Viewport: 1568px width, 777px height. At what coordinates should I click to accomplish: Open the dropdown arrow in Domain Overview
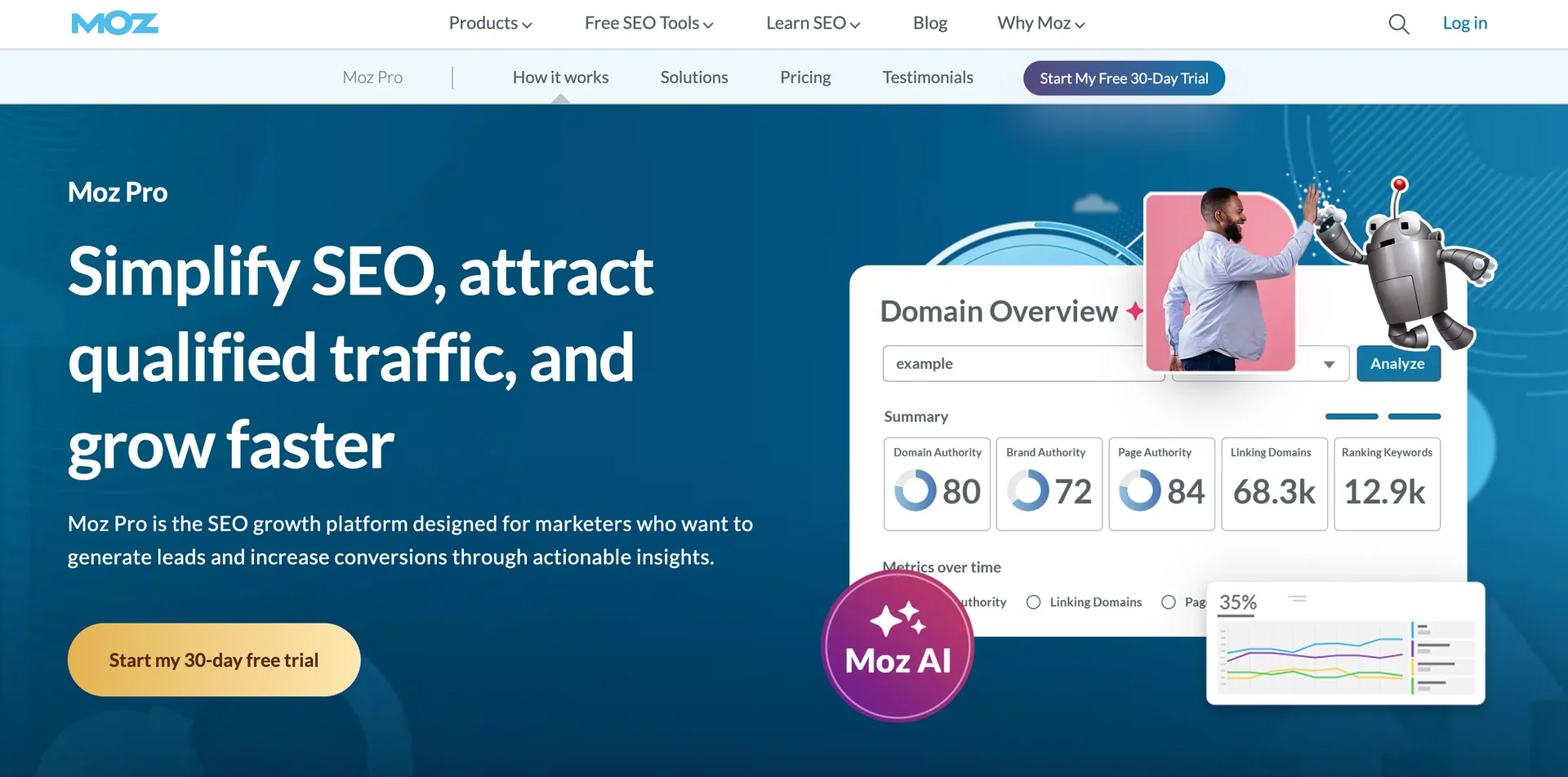[x=1328, y=363]
